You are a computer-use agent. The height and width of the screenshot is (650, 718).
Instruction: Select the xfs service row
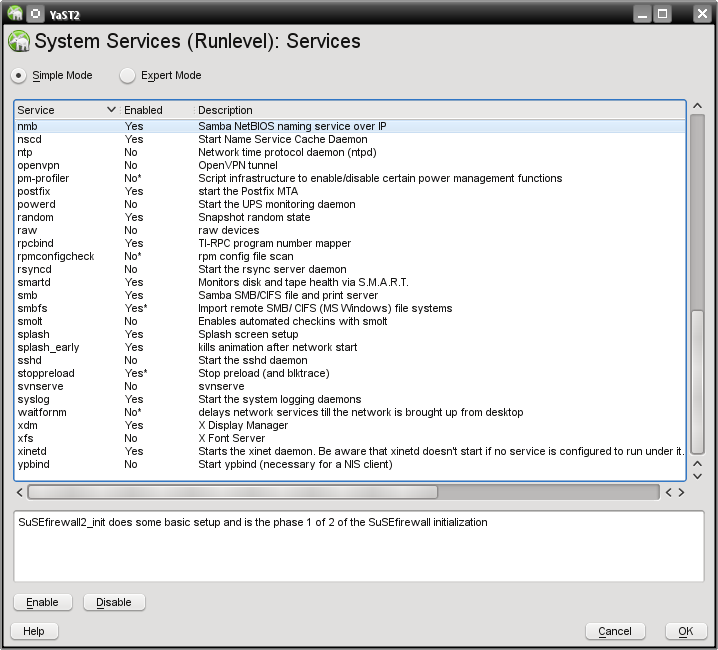350,438
